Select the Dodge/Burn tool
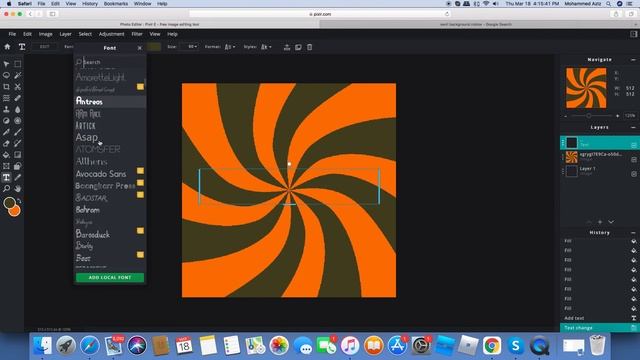The image size is (640, 360). click(6, 121)
